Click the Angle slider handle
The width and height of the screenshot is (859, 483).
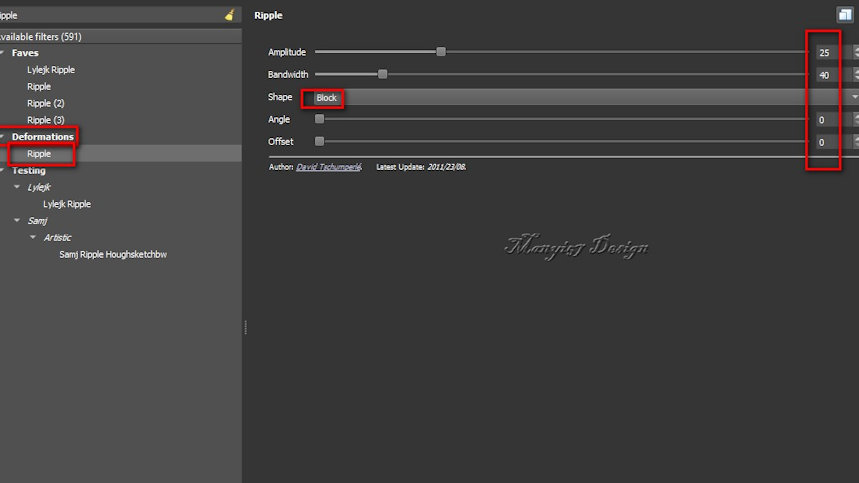(319, 119)
